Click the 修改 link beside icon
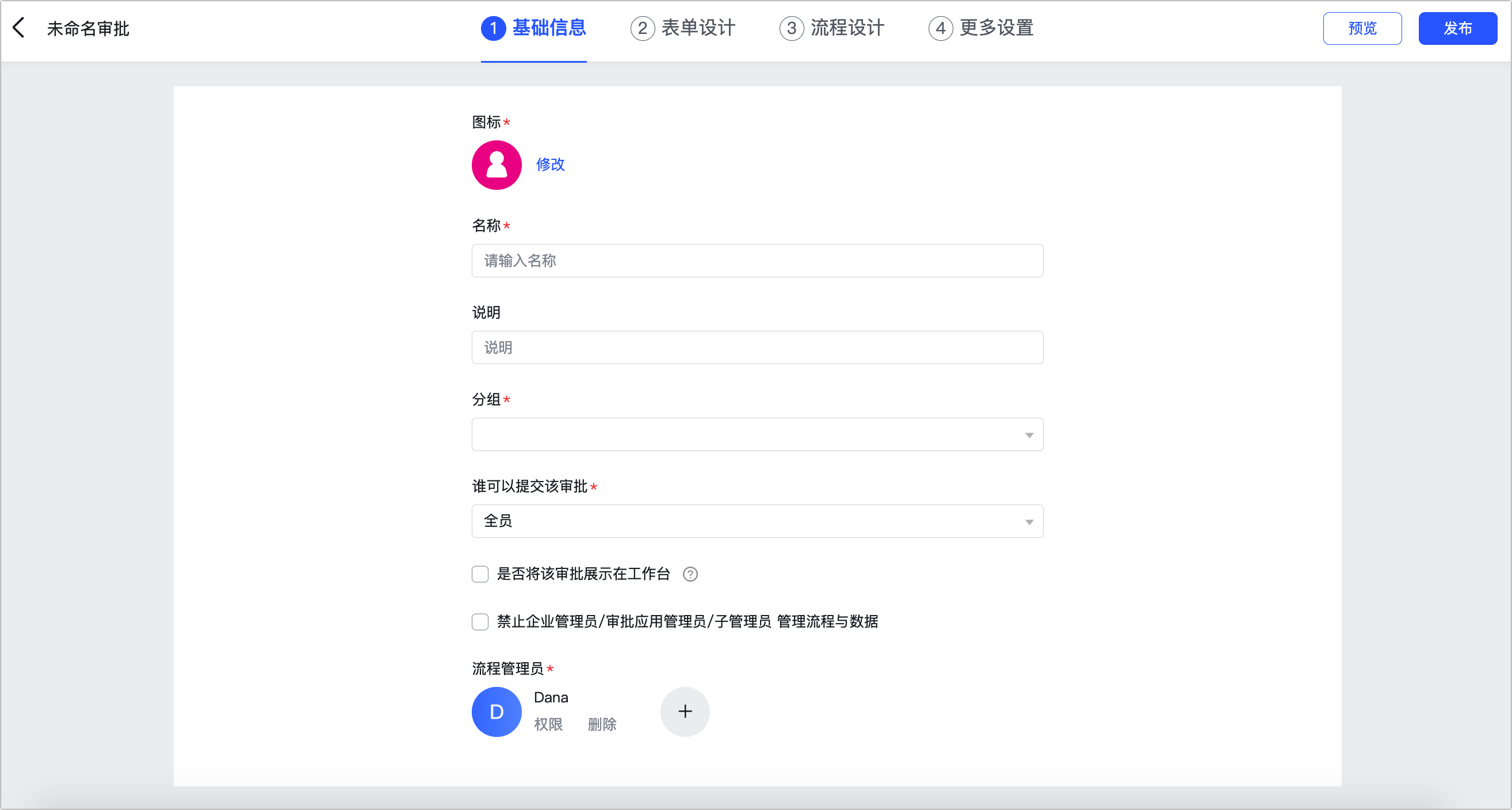 550,165
